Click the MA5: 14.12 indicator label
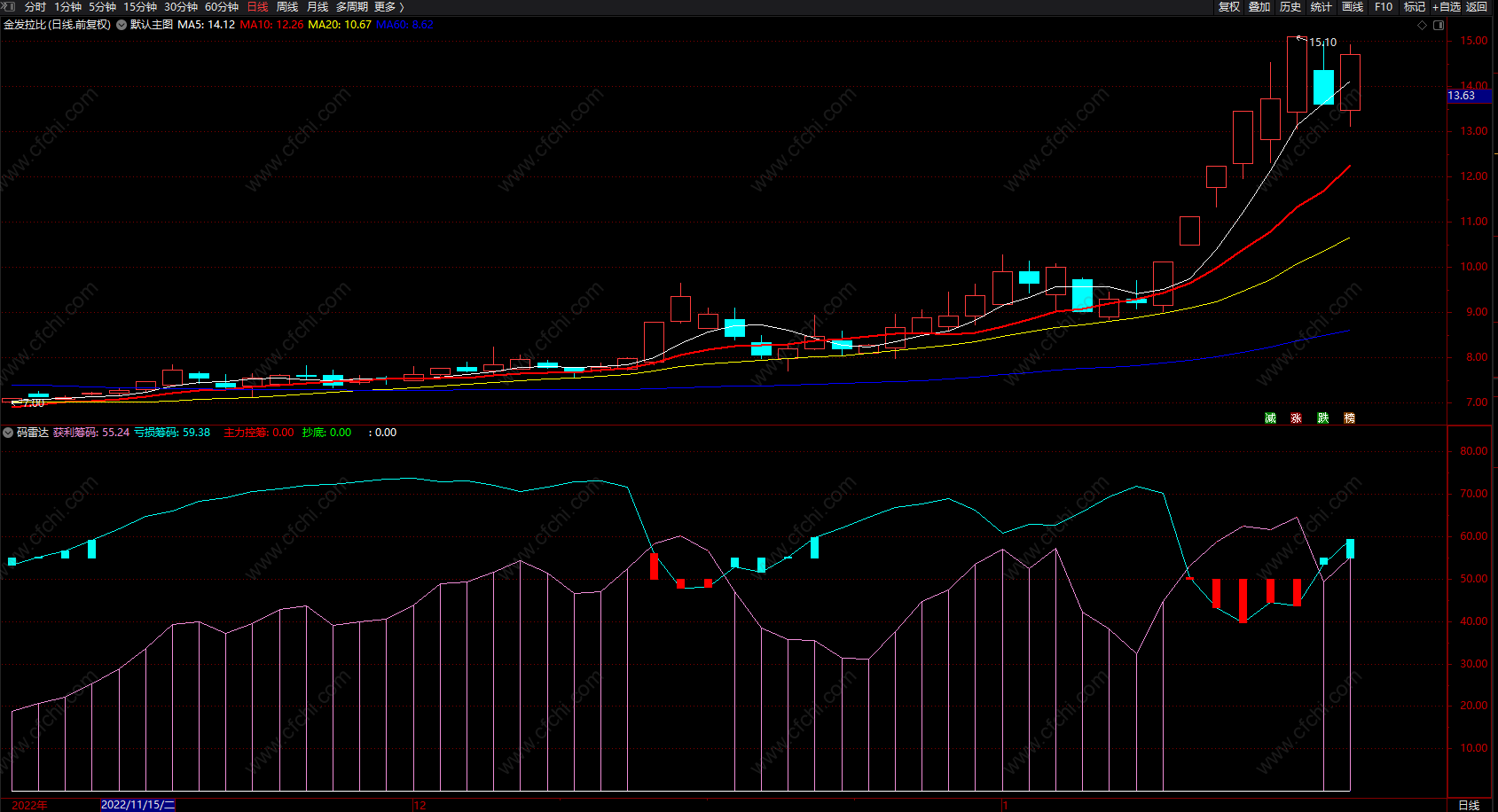 click(206, 25)
